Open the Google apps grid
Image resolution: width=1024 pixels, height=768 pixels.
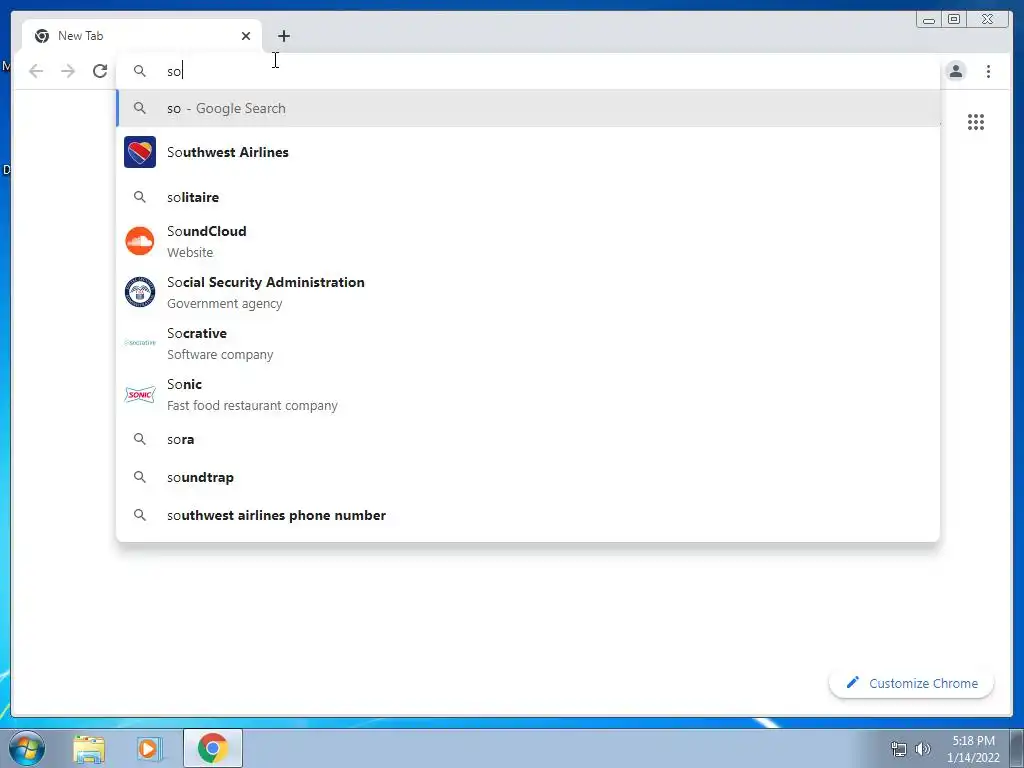pos(976,122)
